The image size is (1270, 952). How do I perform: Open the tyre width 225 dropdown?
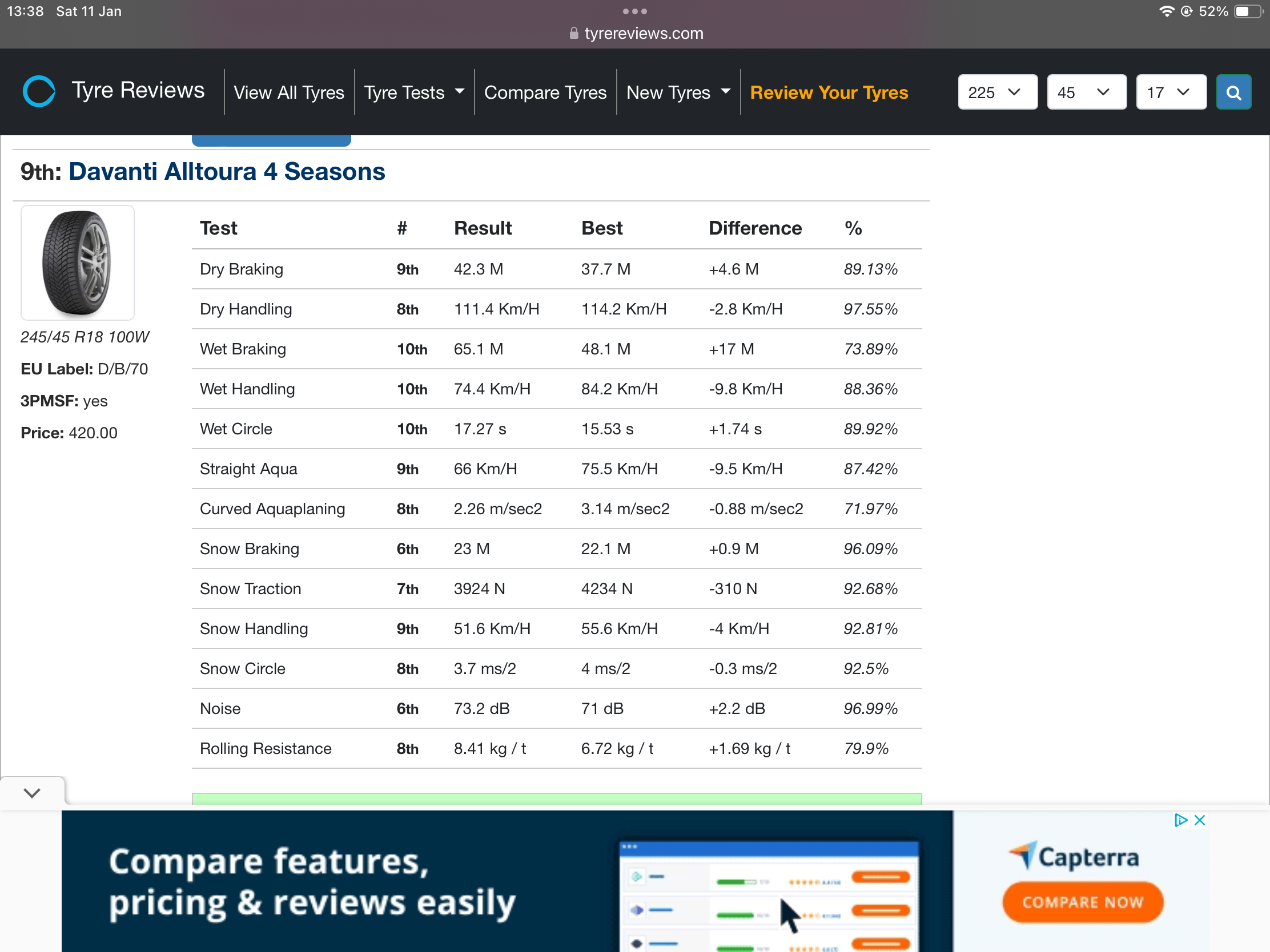[997, 92]
